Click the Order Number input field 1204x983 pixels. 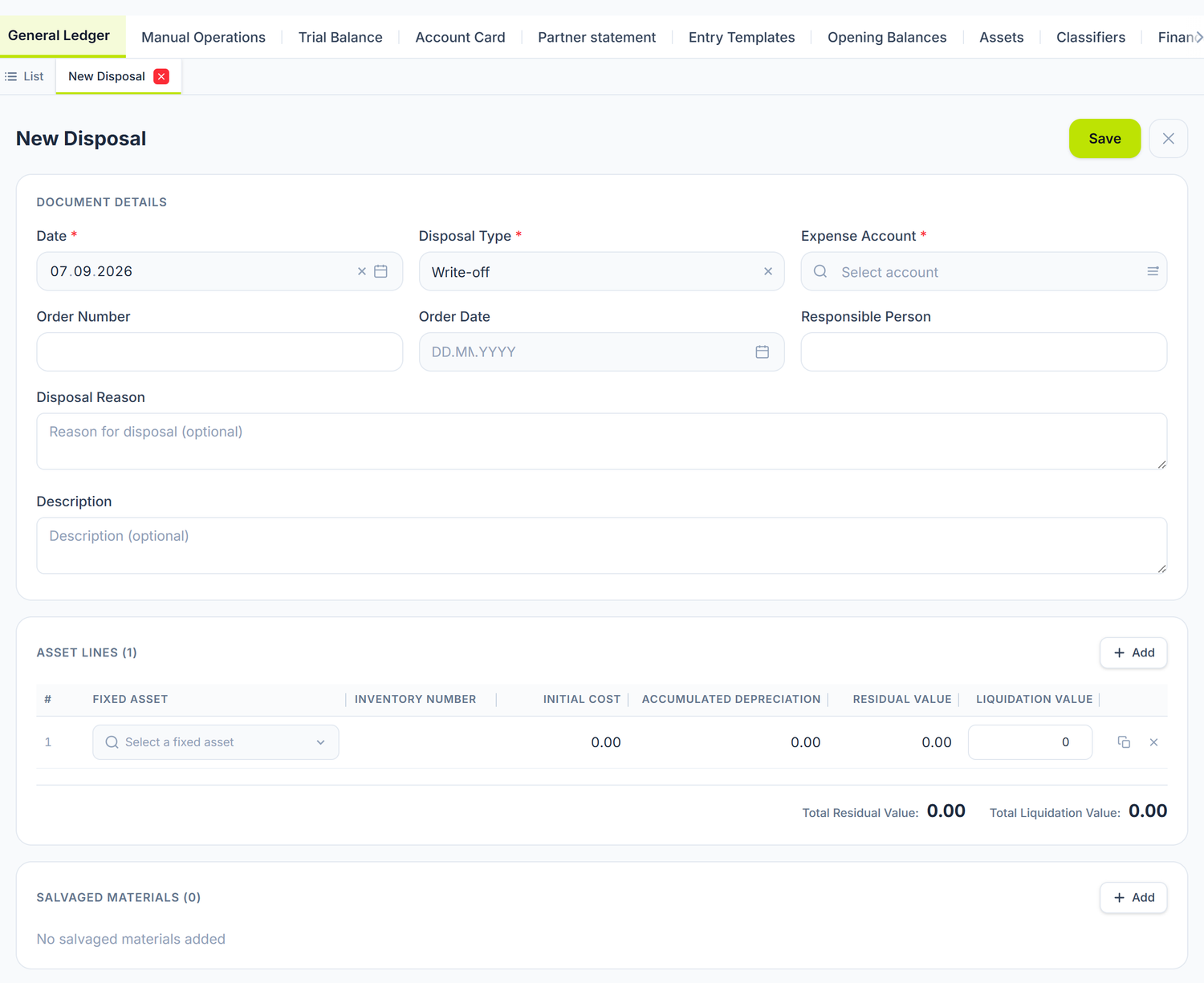pos(219,351)
